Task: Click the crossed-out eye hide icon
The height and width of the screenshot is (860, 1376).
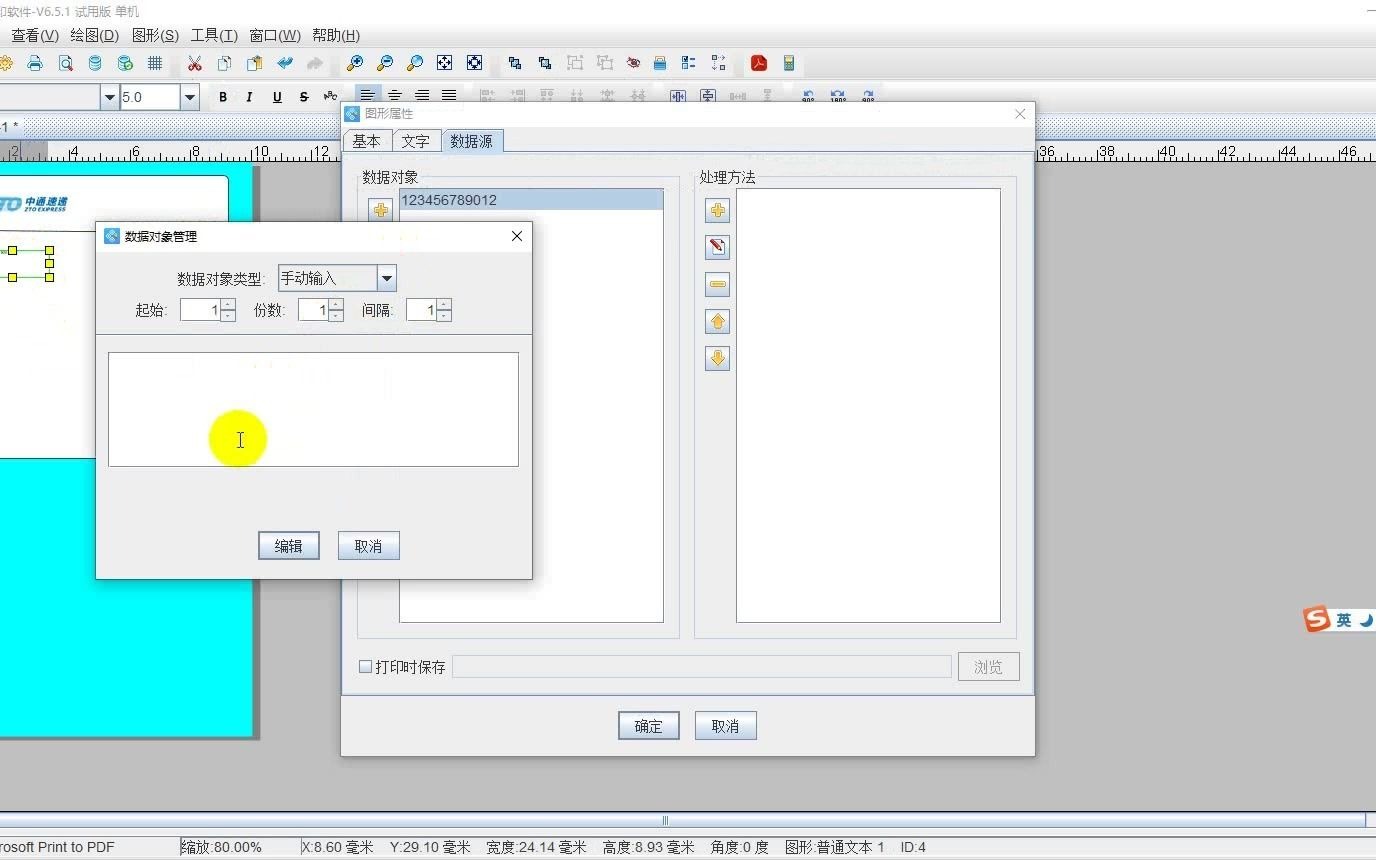Action: click(633, 63)
